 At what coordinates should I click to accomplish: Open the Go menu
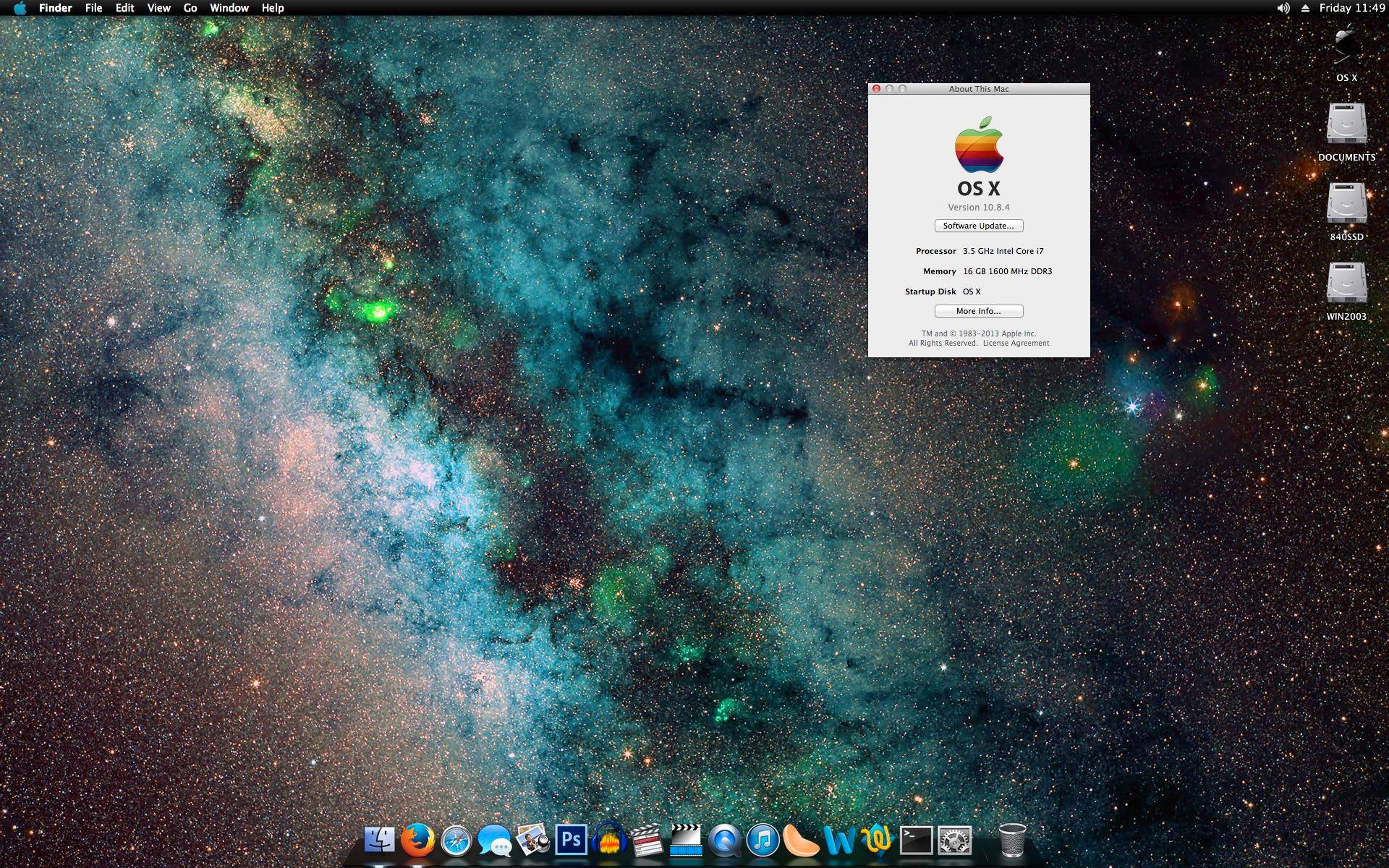pyautogui.click(x=190, y=8)
